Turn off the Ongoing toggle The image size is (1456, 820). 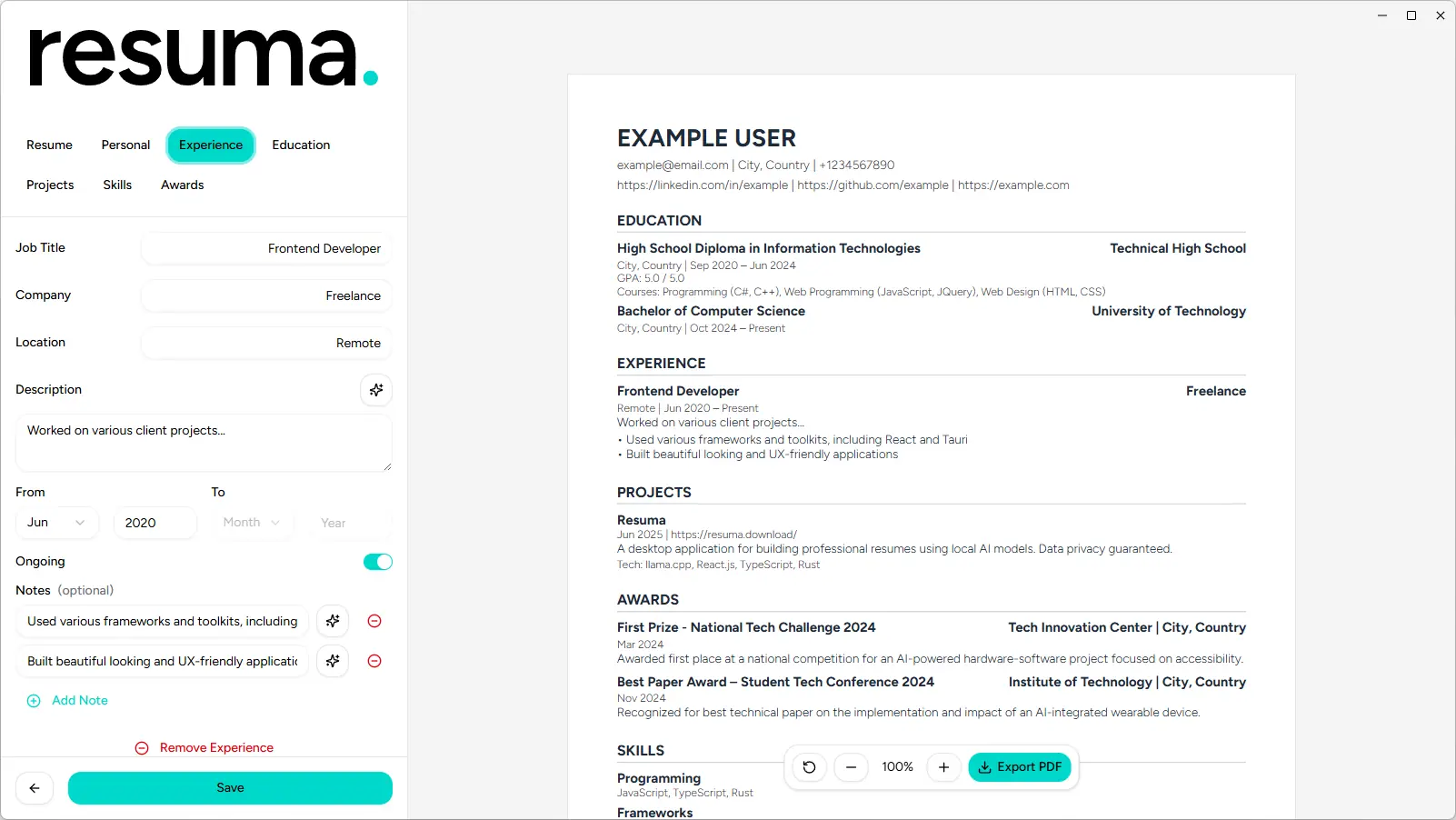[377, 562]
